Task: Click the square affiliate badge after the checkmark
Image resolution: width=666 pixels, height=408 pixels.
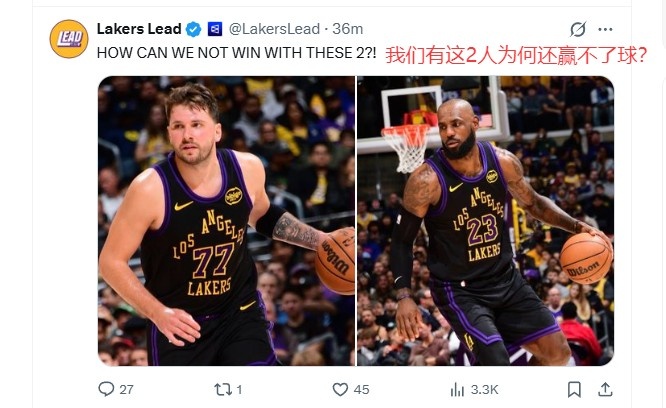Action: [x=215, y=29]
